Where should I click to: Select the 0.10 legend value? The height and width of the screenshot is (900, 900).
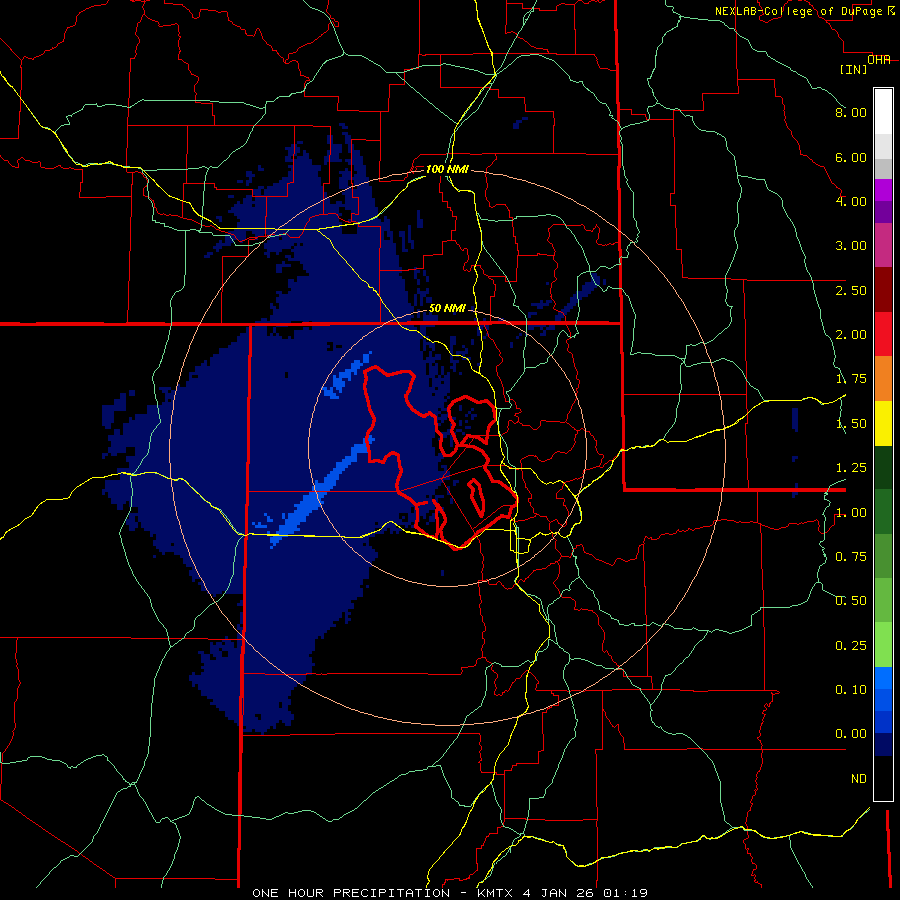click(851, 690)
